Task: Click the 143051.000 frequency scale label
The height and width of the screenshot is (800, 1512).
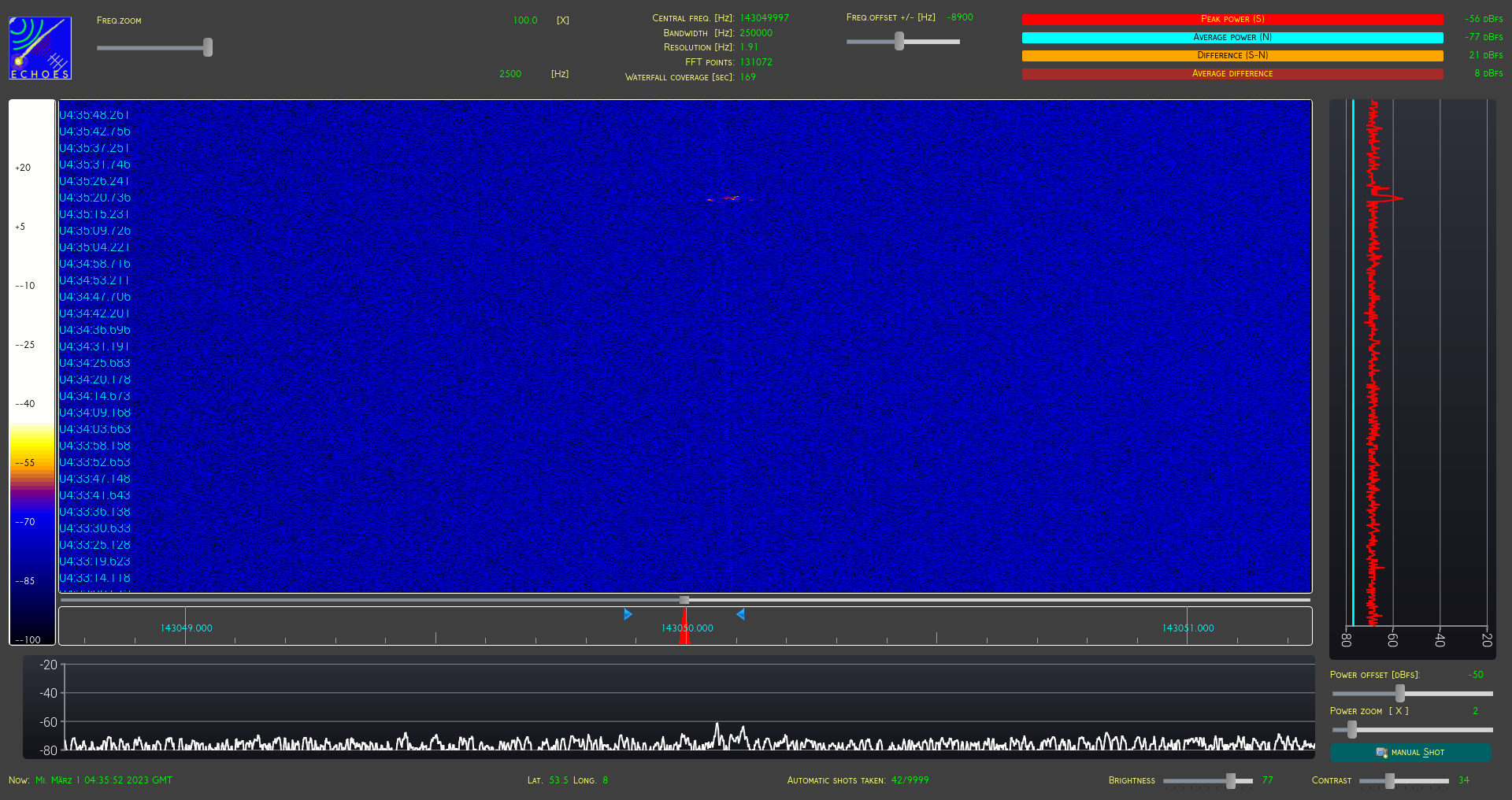Action: (1188, 628)
